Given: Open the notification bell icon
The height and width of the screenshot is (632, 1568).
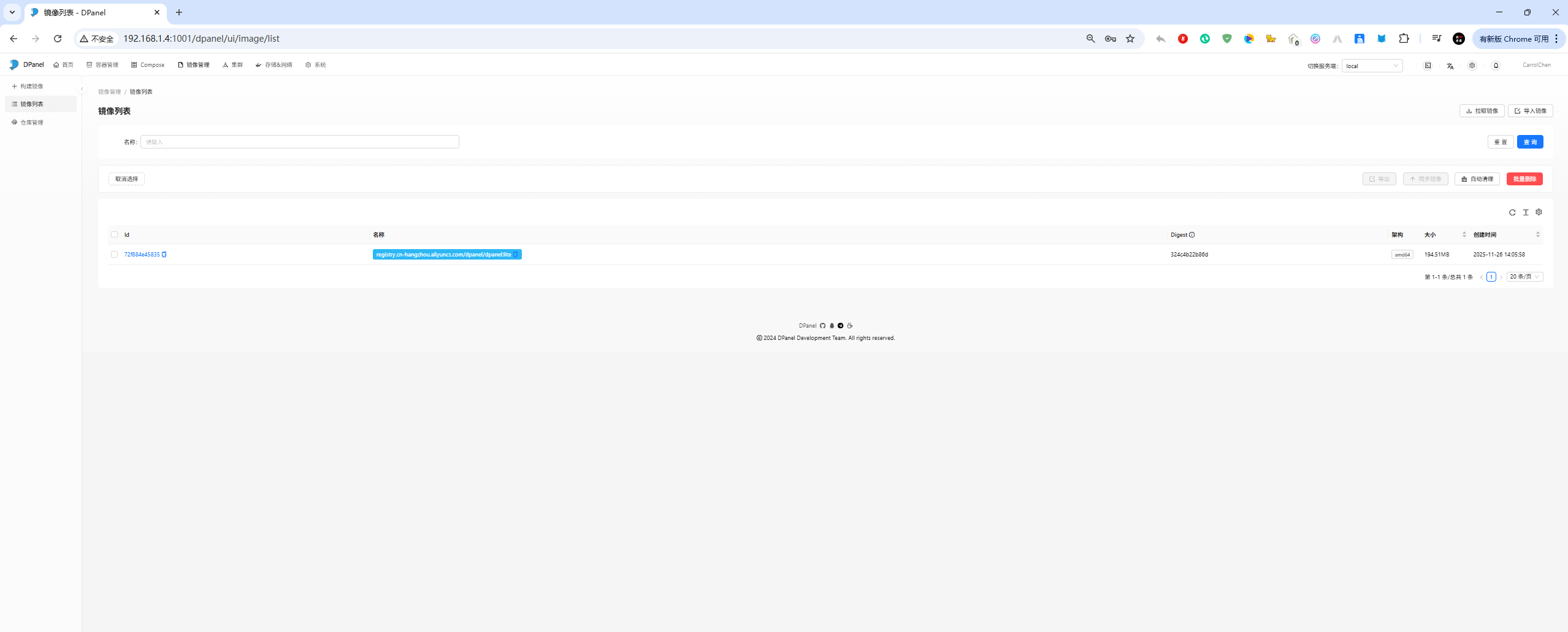Looking at the screenshot, I should [x=1496, y=66].
